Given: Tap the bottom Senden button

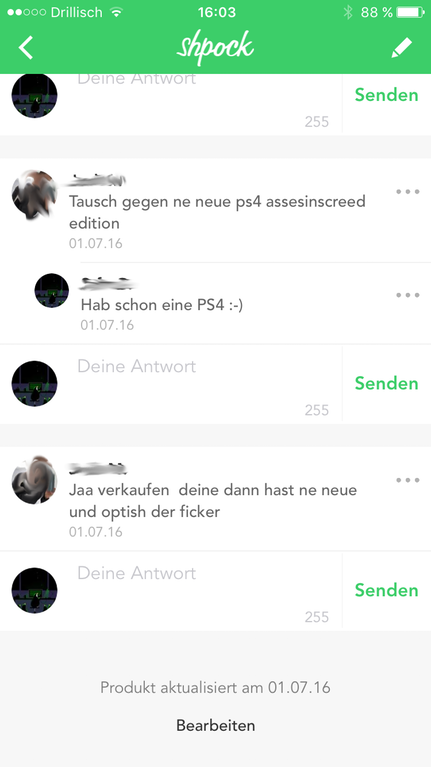Looking at the screenshot, I should (x=386, y=590).
